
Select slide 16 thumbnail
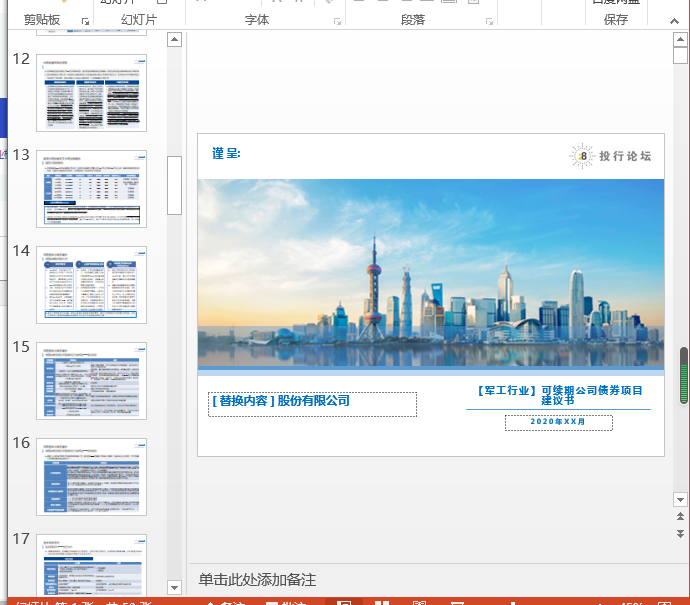(x=92, y=477)
